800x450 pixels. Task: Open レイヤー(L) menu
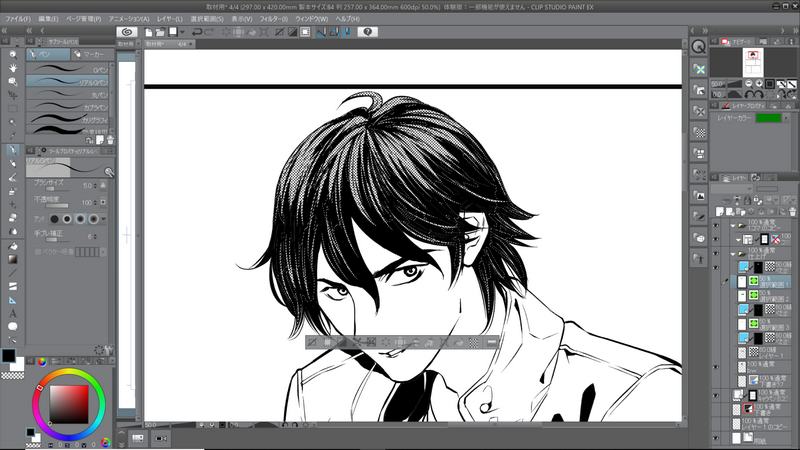tap(169, 19)
